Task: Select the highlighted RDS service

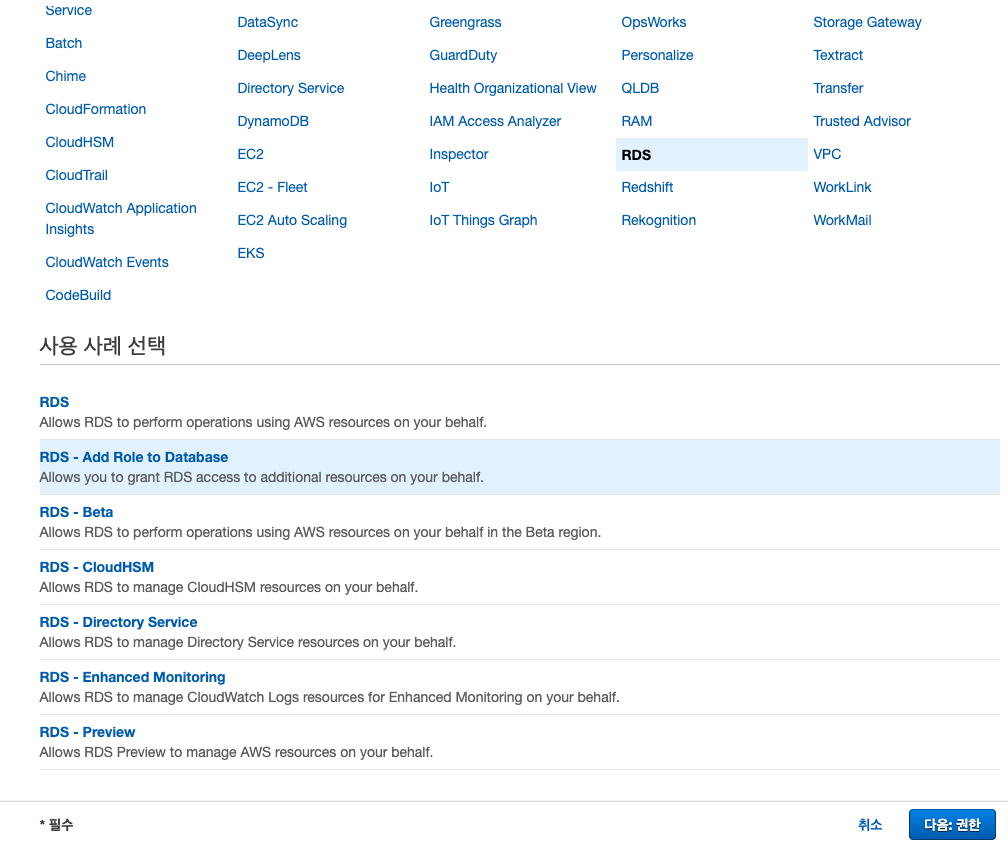Action: (x=636, y=155)
